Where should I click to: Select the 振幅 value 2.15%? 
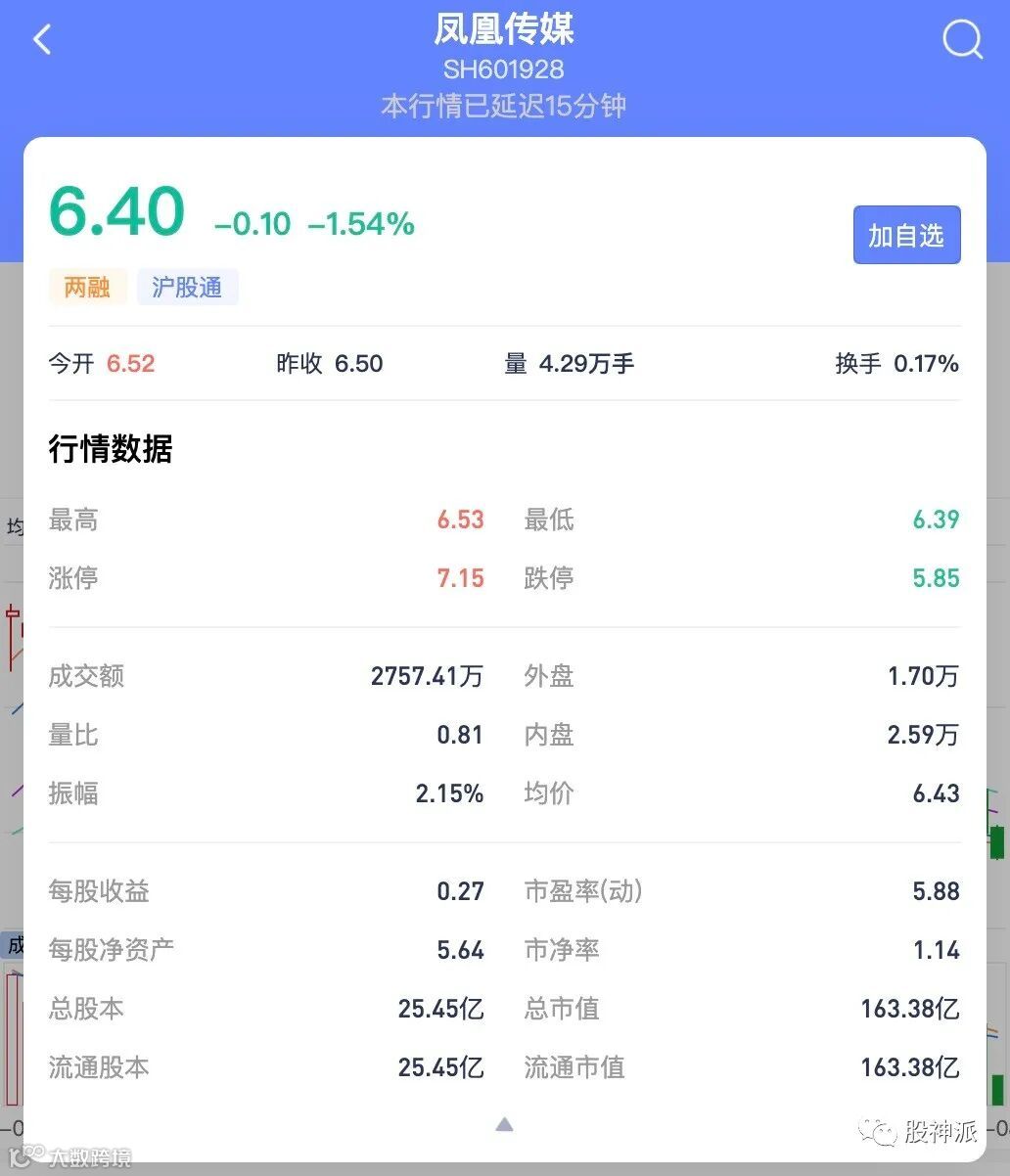click(450, 793)
